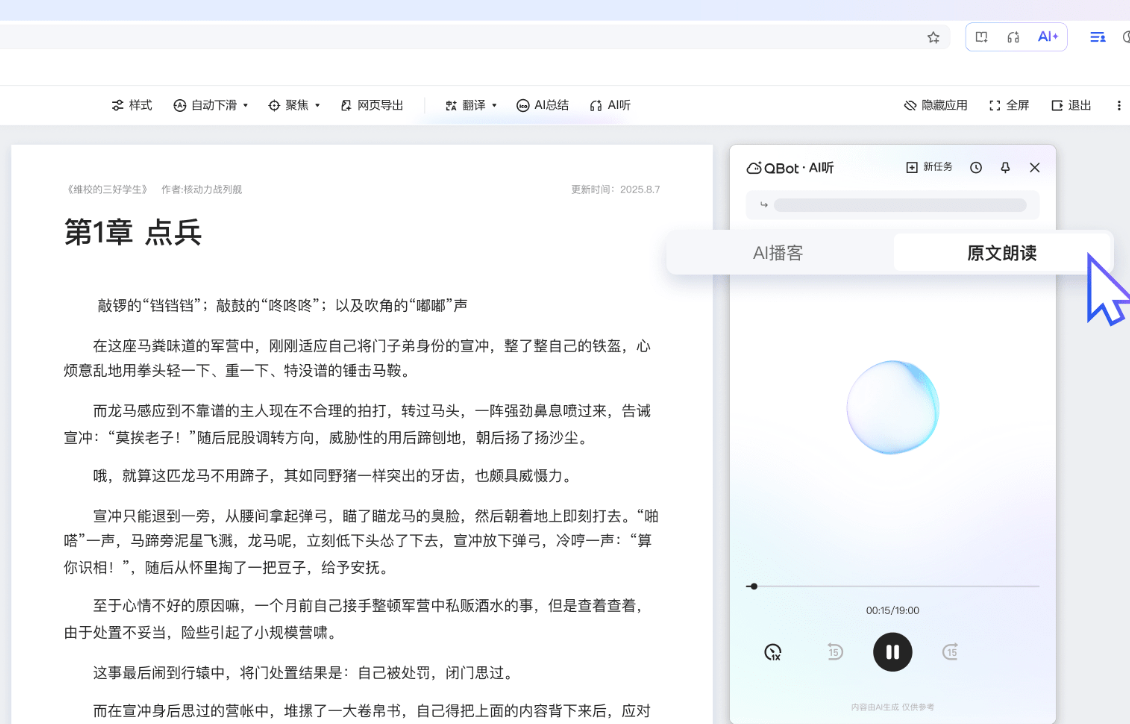
Task: Click the notification bell in QBot panel
Action: pos(1004,167)
